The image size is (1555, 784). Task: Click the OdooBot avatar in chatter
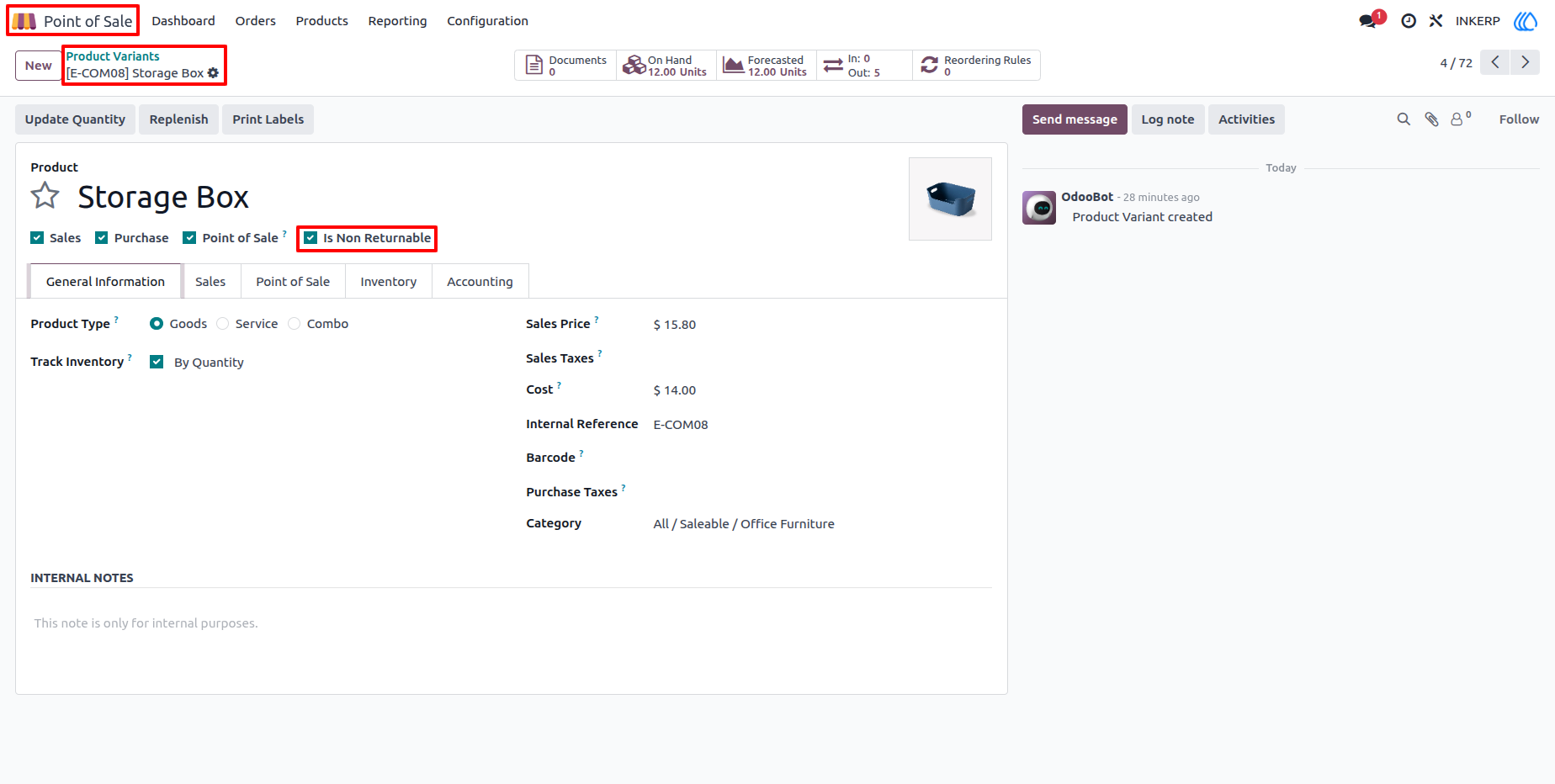click(1039, 208)
